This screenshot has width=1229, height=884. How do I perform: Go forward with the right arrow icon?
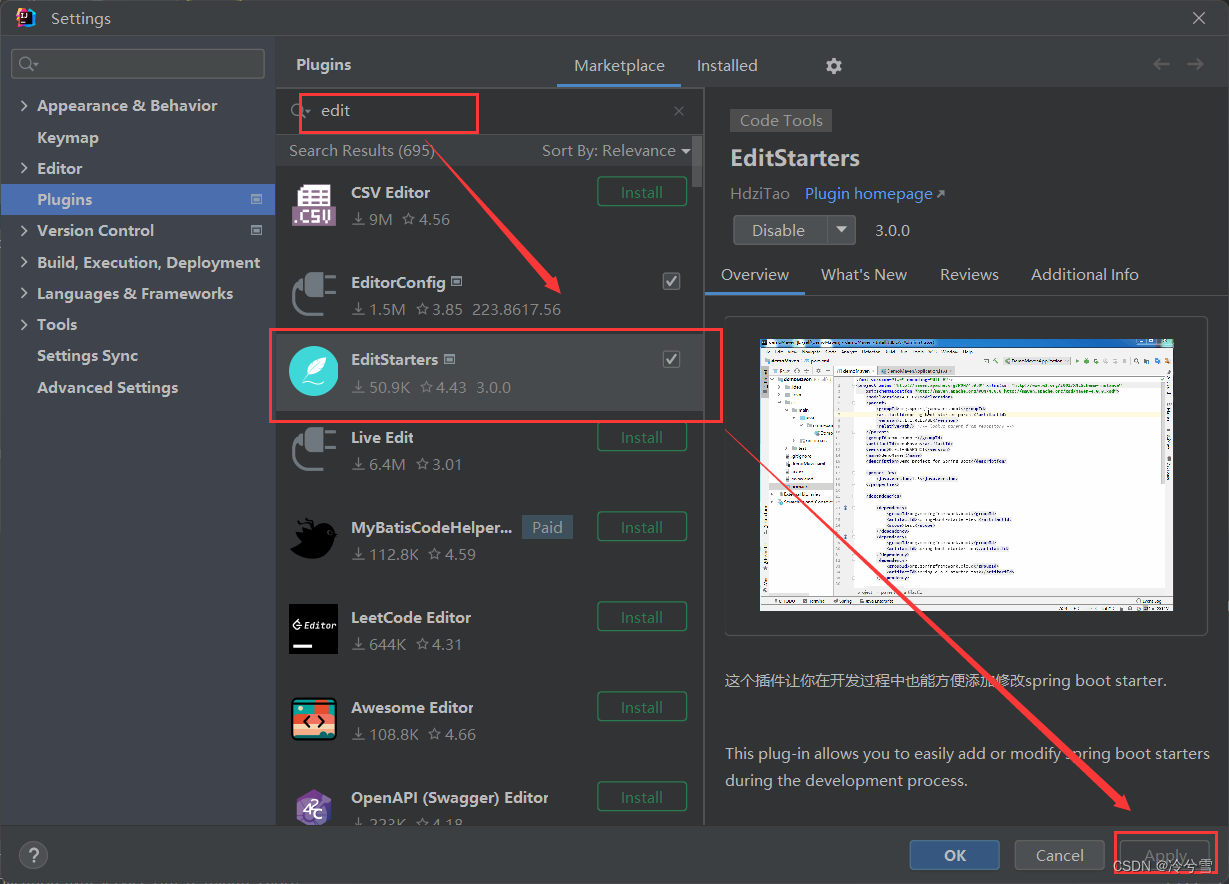click(1195, 64)
